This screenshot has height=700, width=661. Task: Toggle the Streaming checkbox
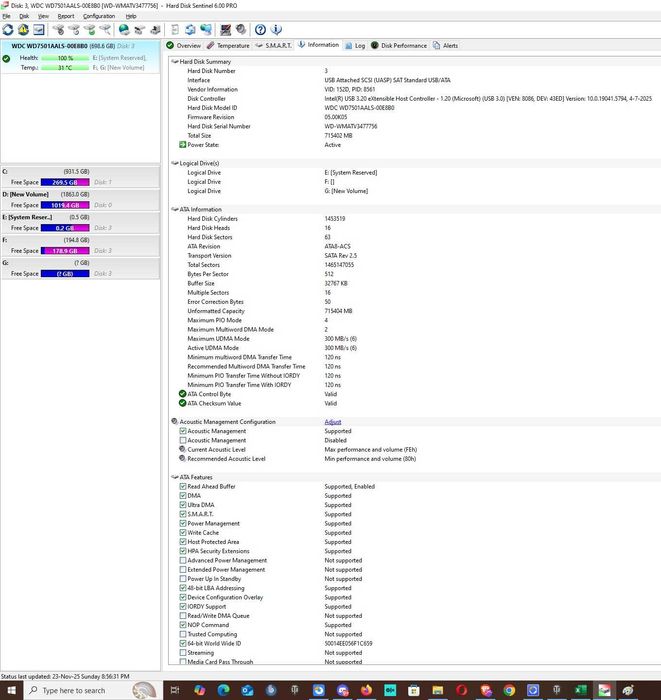pyautogui.click(x=183, y=653)
